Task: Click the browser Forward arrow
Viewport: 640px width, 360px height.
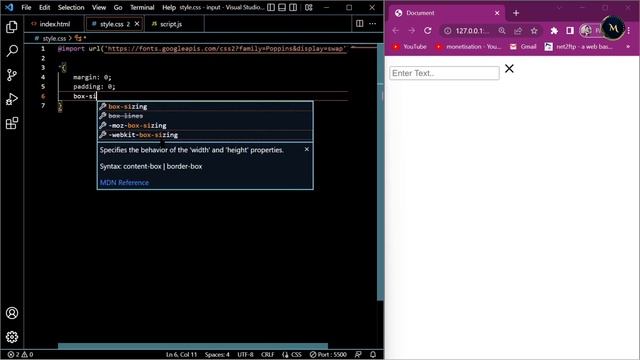Action: click(411, 31)
